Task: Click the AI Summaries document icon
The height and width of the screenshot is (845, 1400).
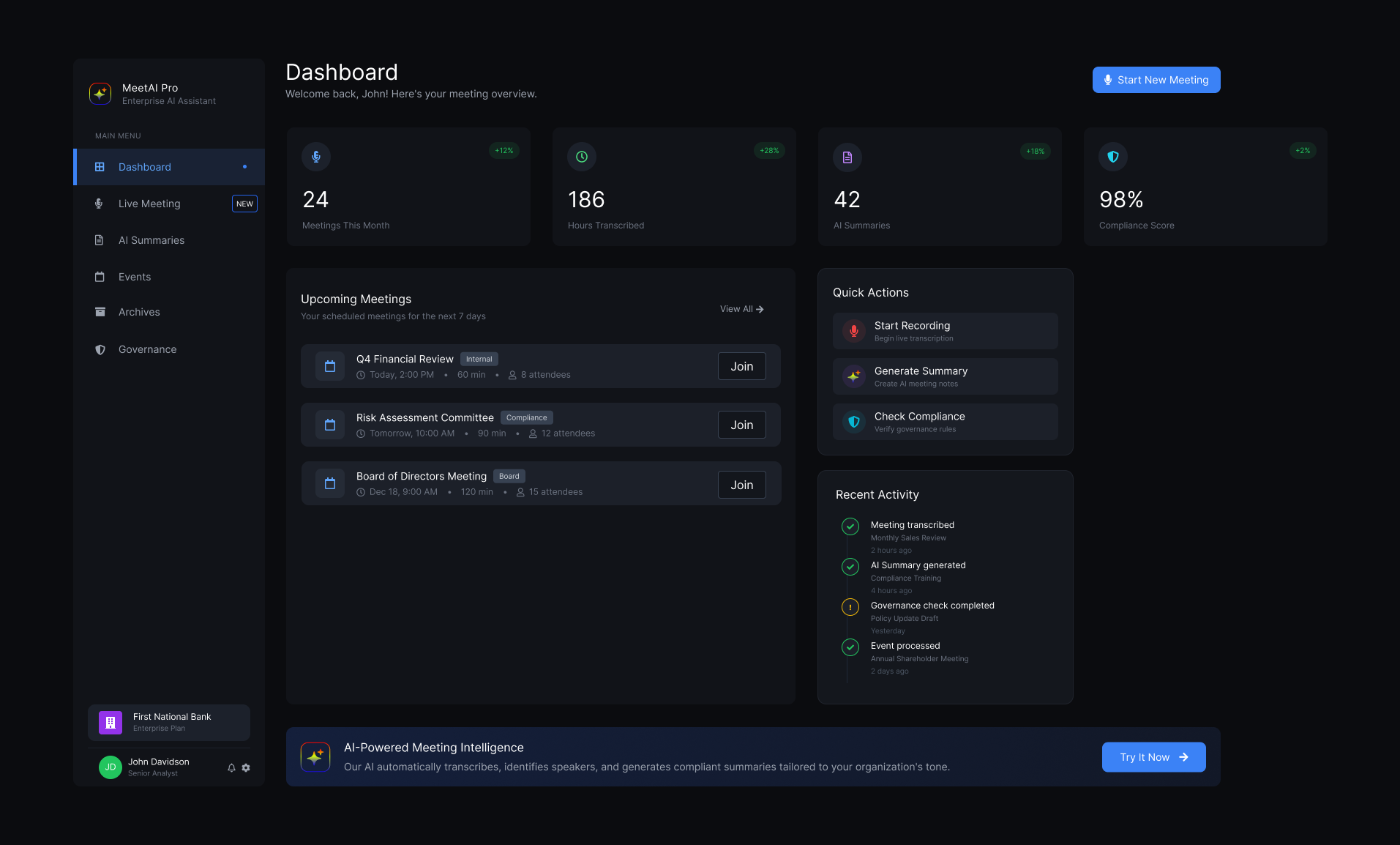Action: pos(846,157)
